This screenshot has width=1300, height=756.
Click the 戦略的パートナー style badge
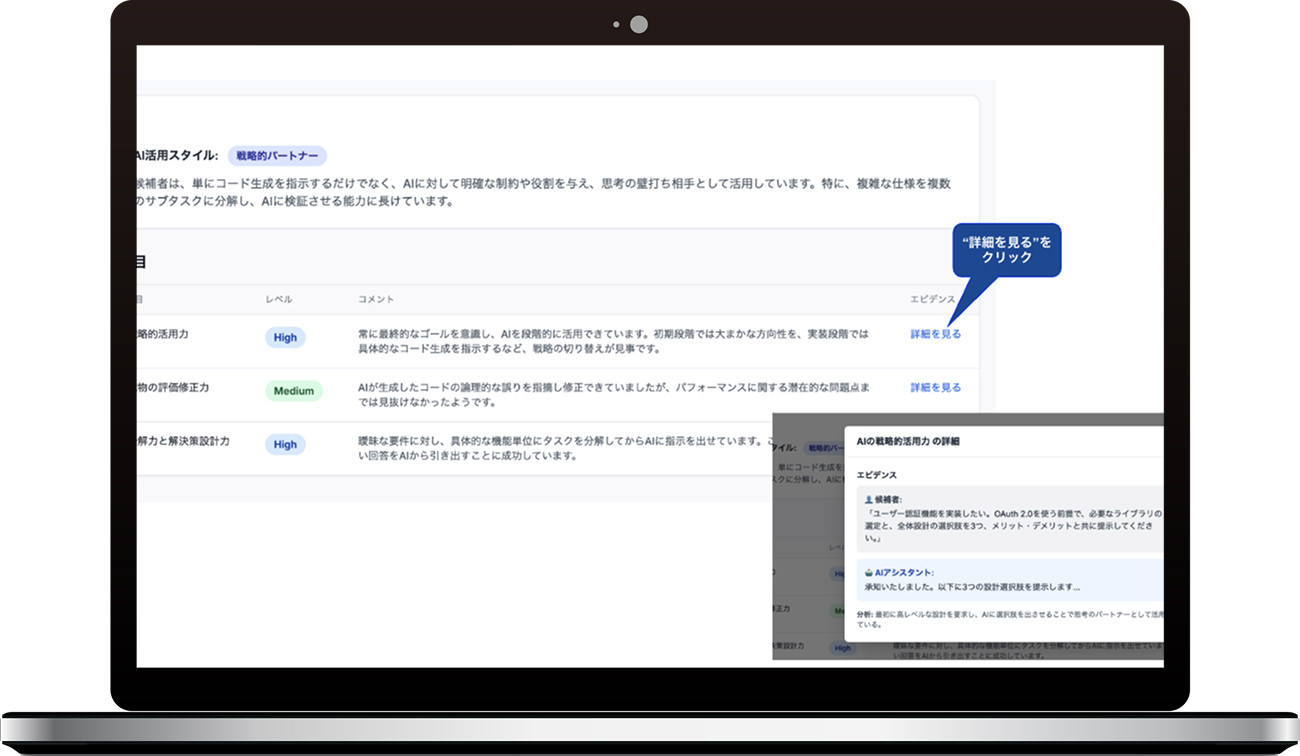tap(277, 156)
